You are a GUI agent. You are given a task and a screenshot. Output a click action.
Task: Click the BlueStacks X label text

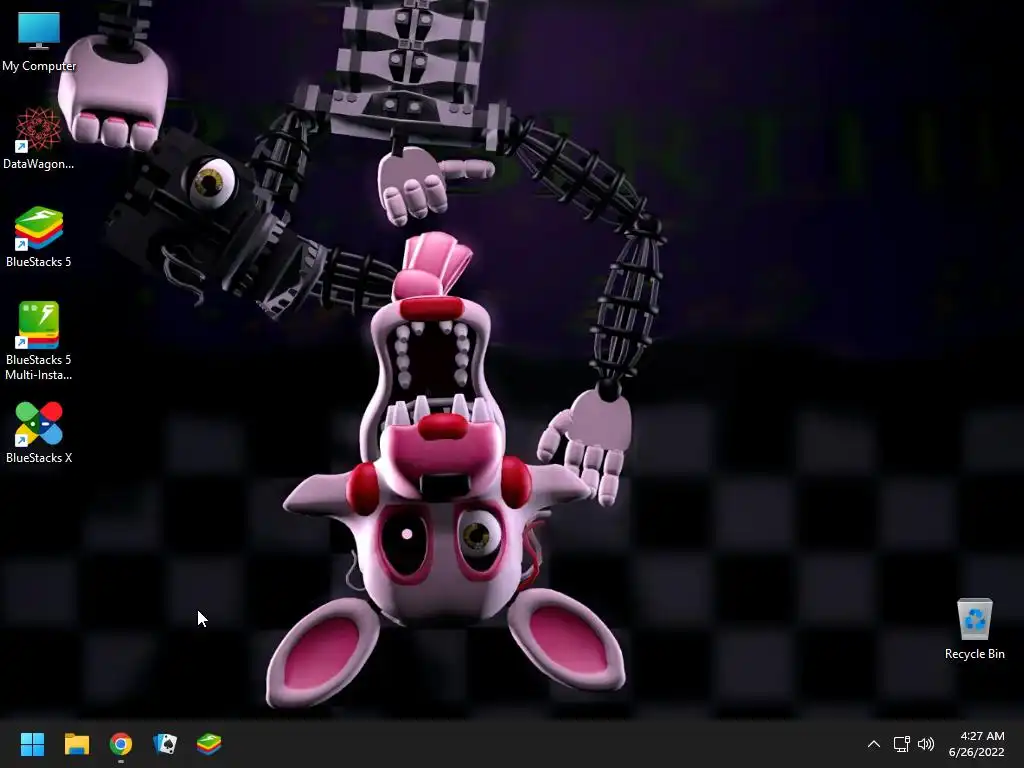(x=39, y=458)
